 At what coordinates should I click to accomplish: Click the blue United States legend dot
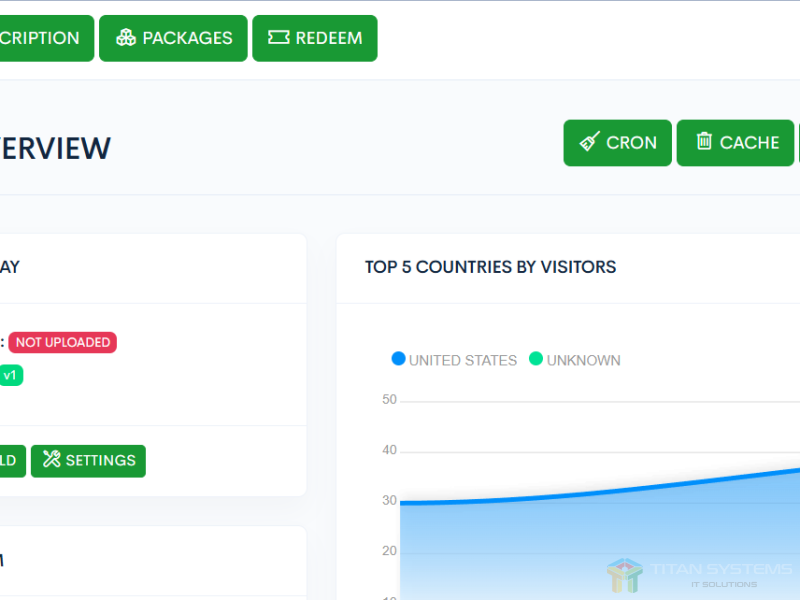[x=398, y=359]
